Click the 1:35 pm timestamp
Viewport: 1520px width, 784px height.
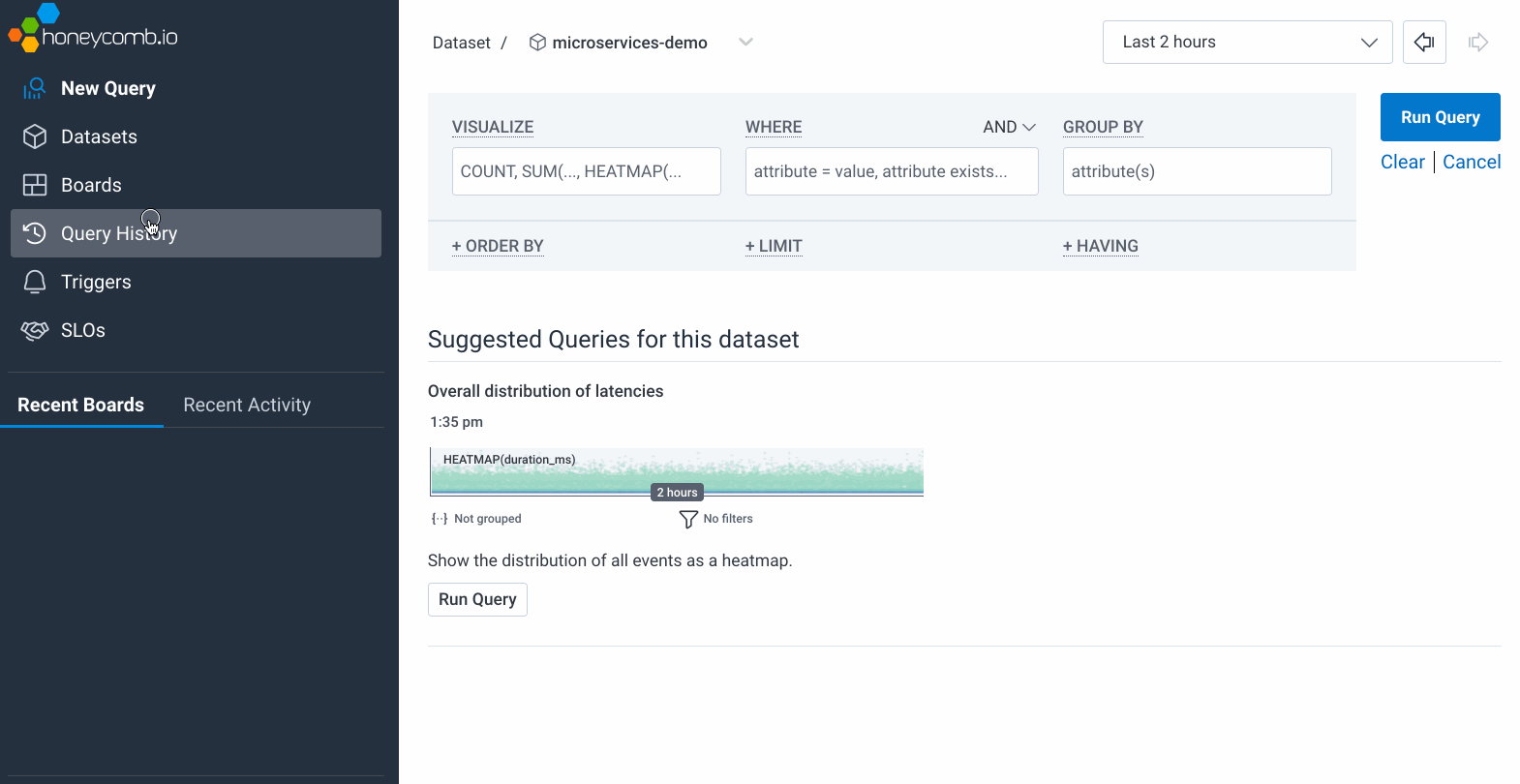click(457, 422)
